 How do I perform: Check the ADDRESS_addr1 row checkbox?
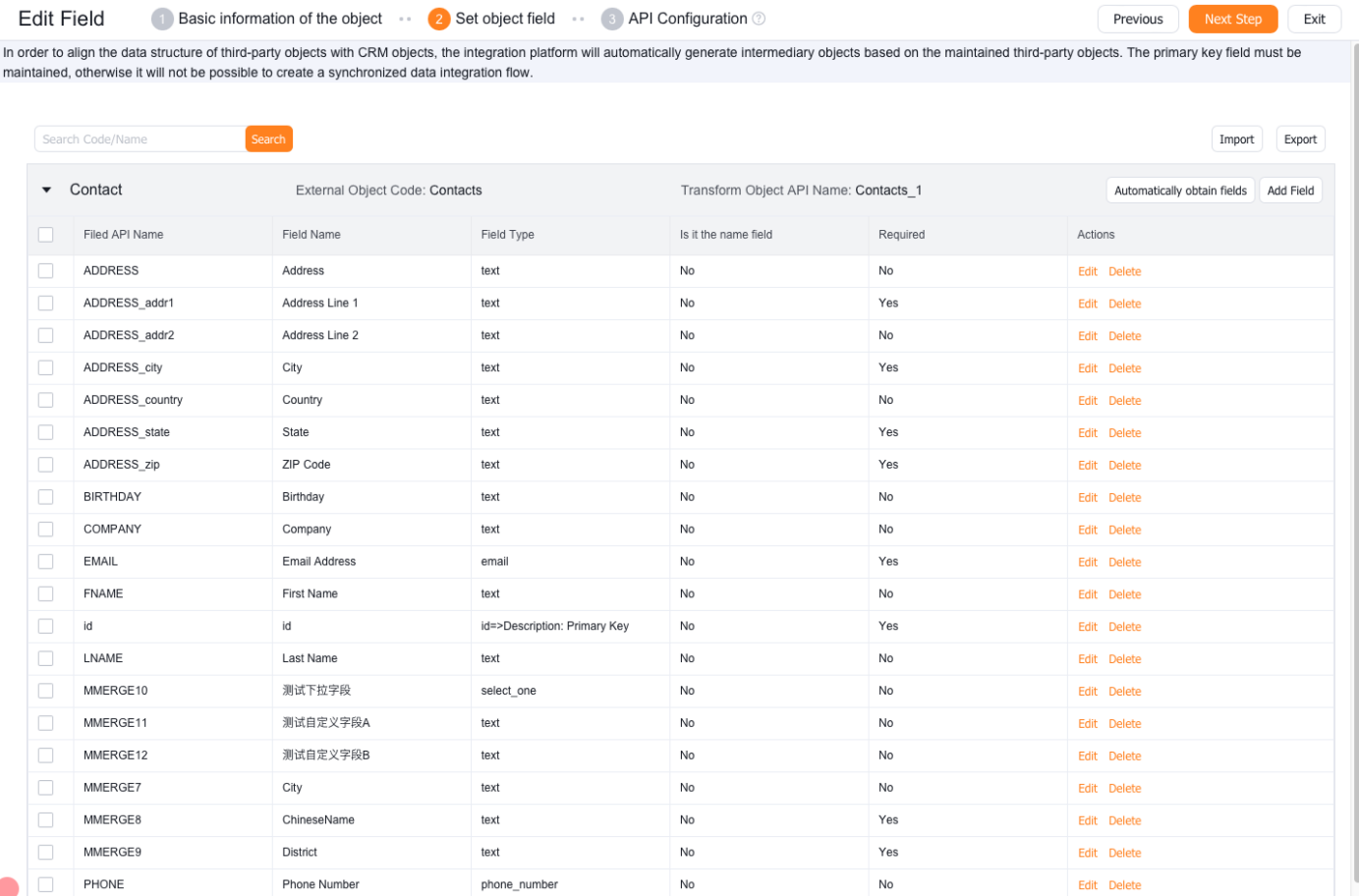[45, 303]
